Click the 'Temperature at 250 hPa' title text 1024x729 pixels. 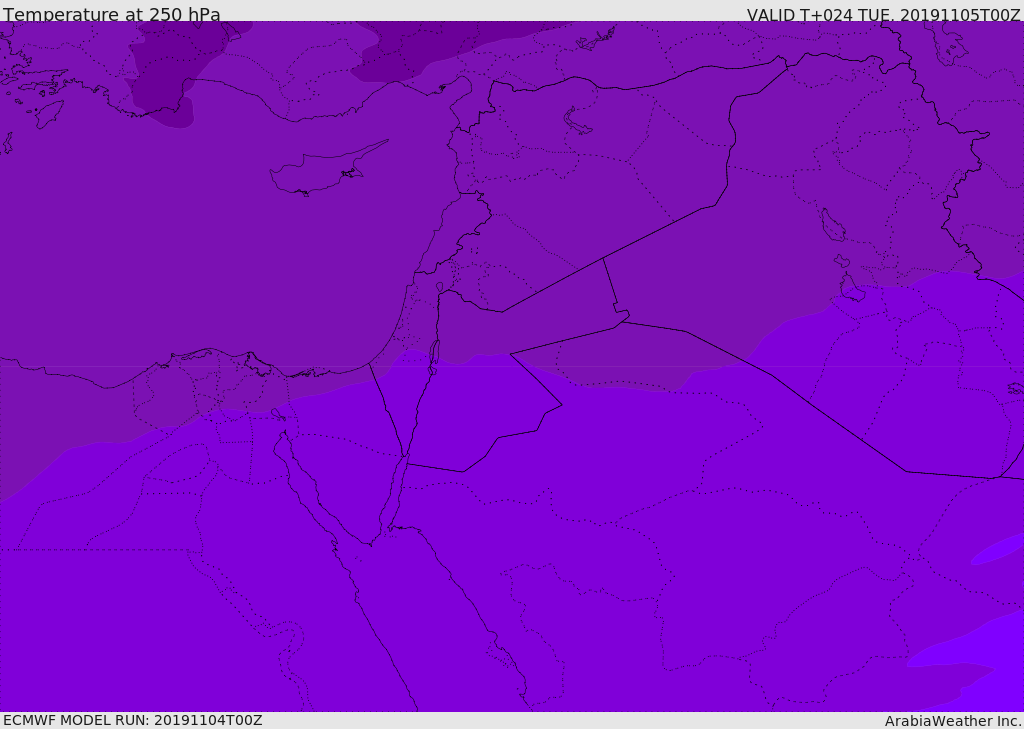click(x=112, y=14)
